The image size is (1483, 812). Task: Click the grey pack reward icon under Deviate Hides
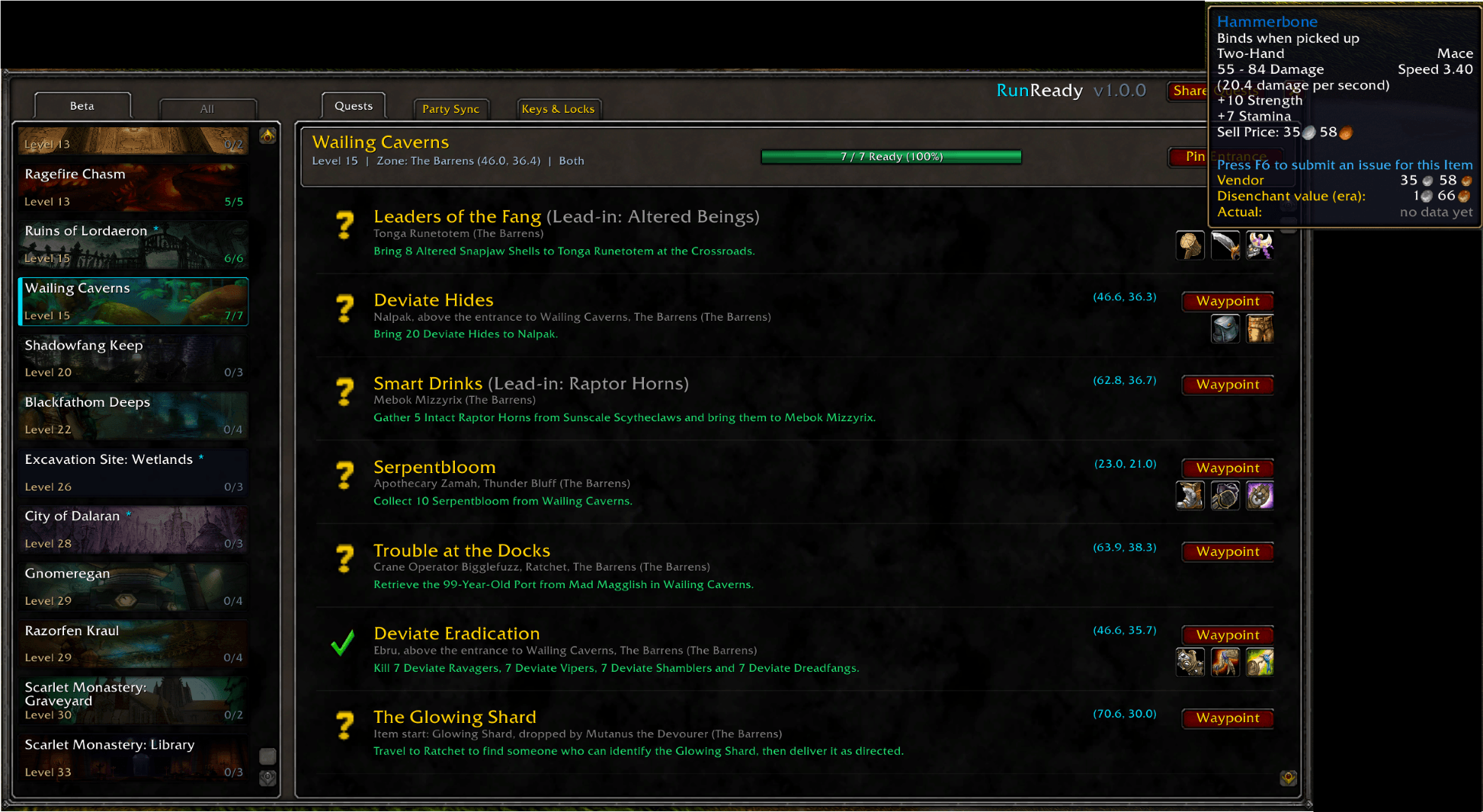click(x=1225, y=329)
